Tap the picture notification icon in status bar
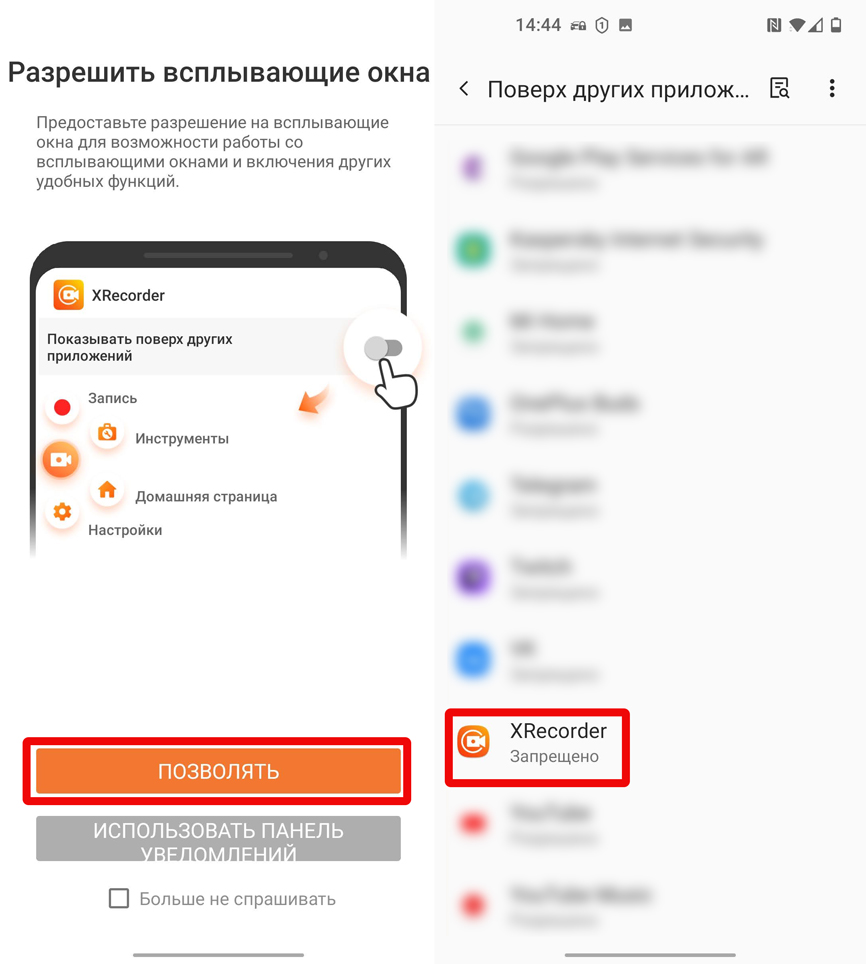866x964 pixels. click(x=625, y=25)
